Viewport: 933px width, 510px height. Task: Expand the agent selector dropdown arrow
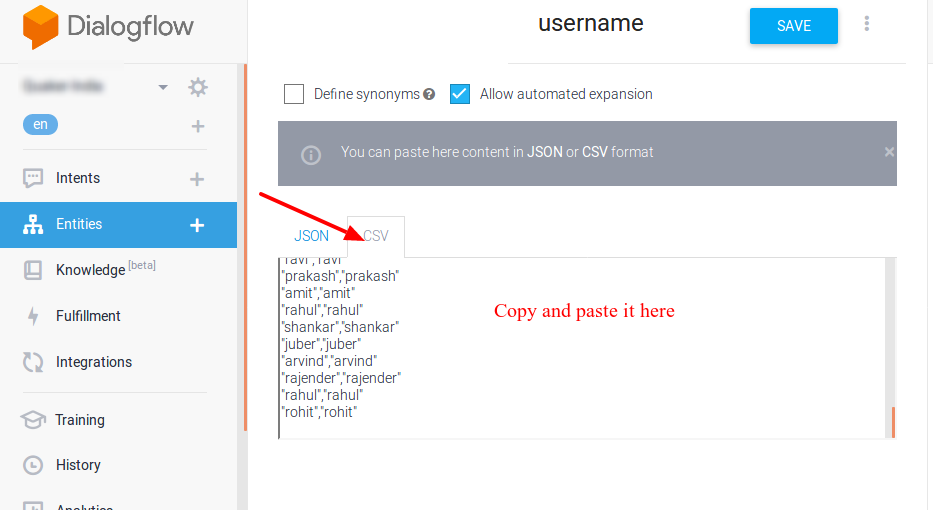click(x=162, y=87)
